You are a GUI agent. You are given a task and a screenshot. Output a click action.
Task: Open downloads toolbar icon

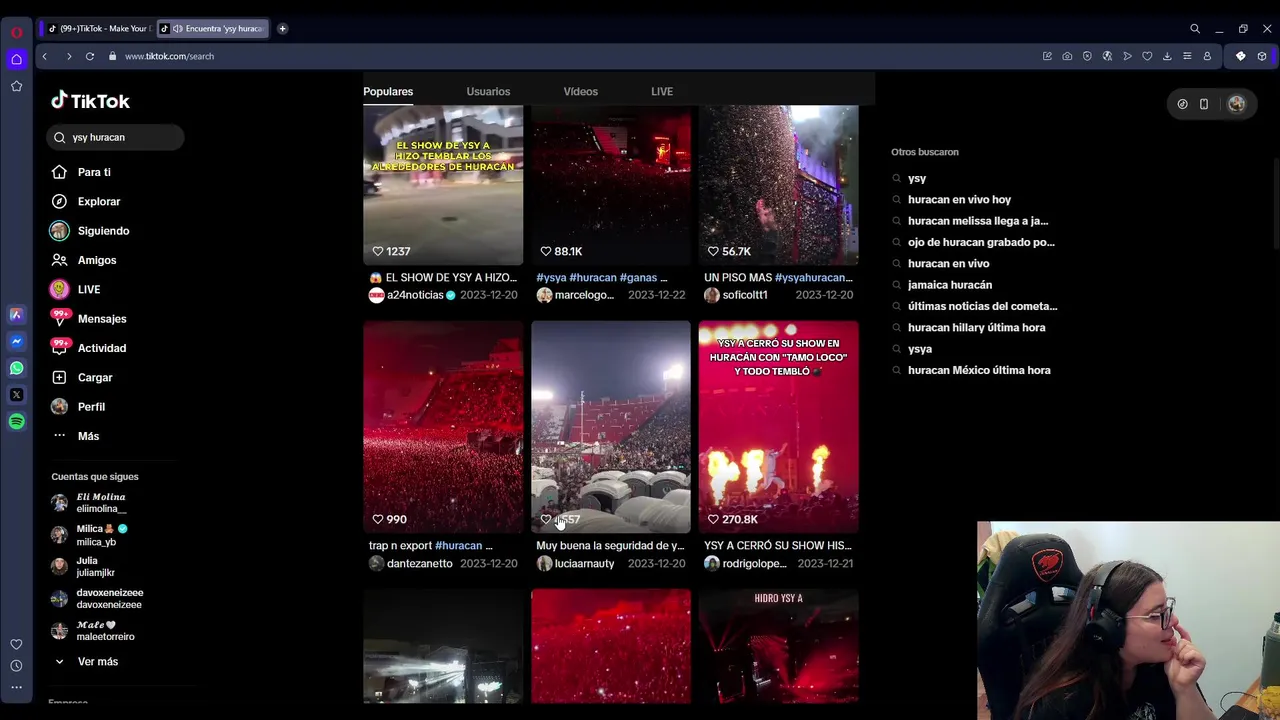click(x=1167, y=56)
